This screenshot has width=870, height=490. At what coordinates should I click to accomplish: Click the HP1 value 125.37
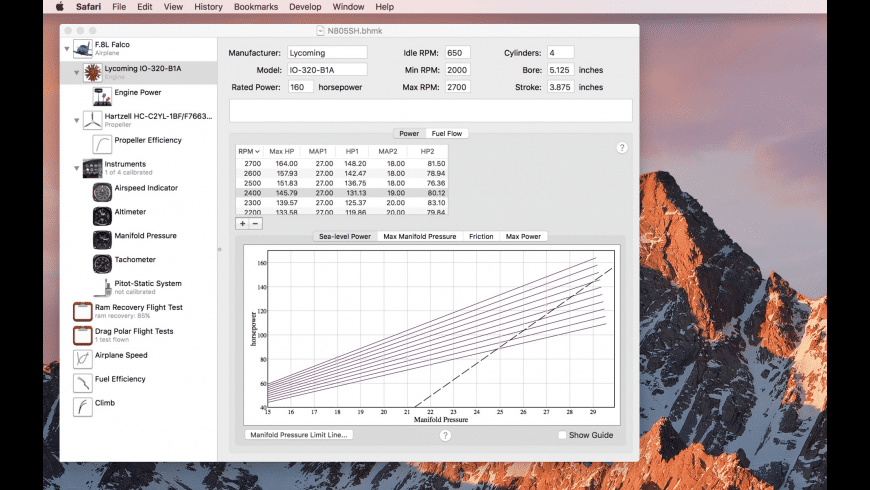point(355,203)
